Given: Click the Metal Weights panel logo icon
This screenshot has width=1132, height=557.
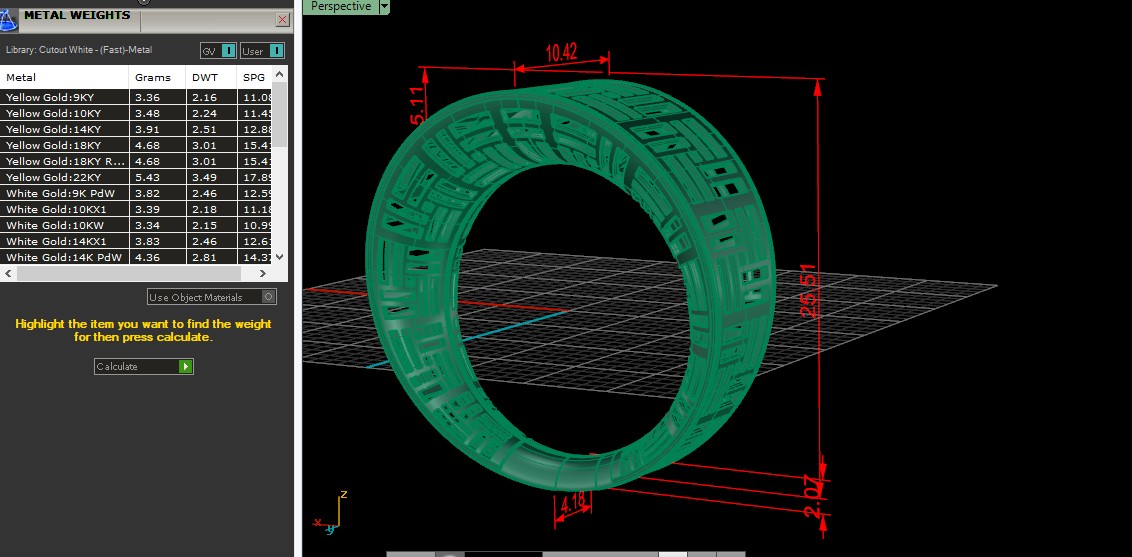Looking at the screenshot, I should (9, 21).
